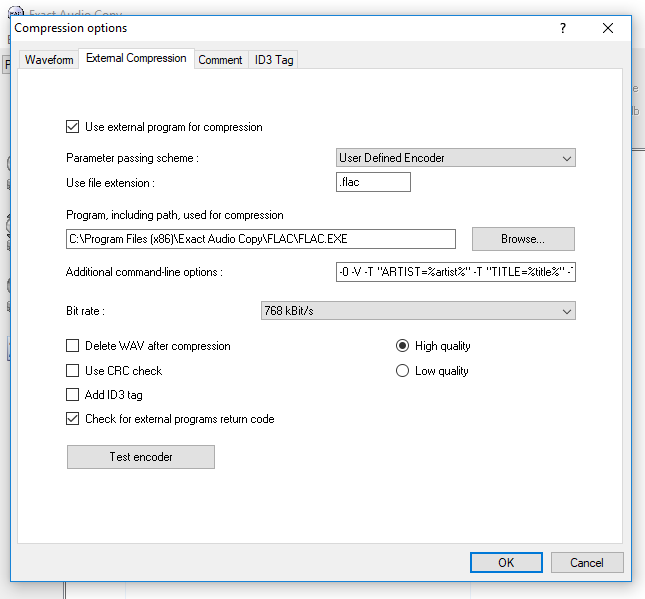Expand the Bit rate dropdown
The width and height of the screenshot is (645, 599).
point(417,311)
